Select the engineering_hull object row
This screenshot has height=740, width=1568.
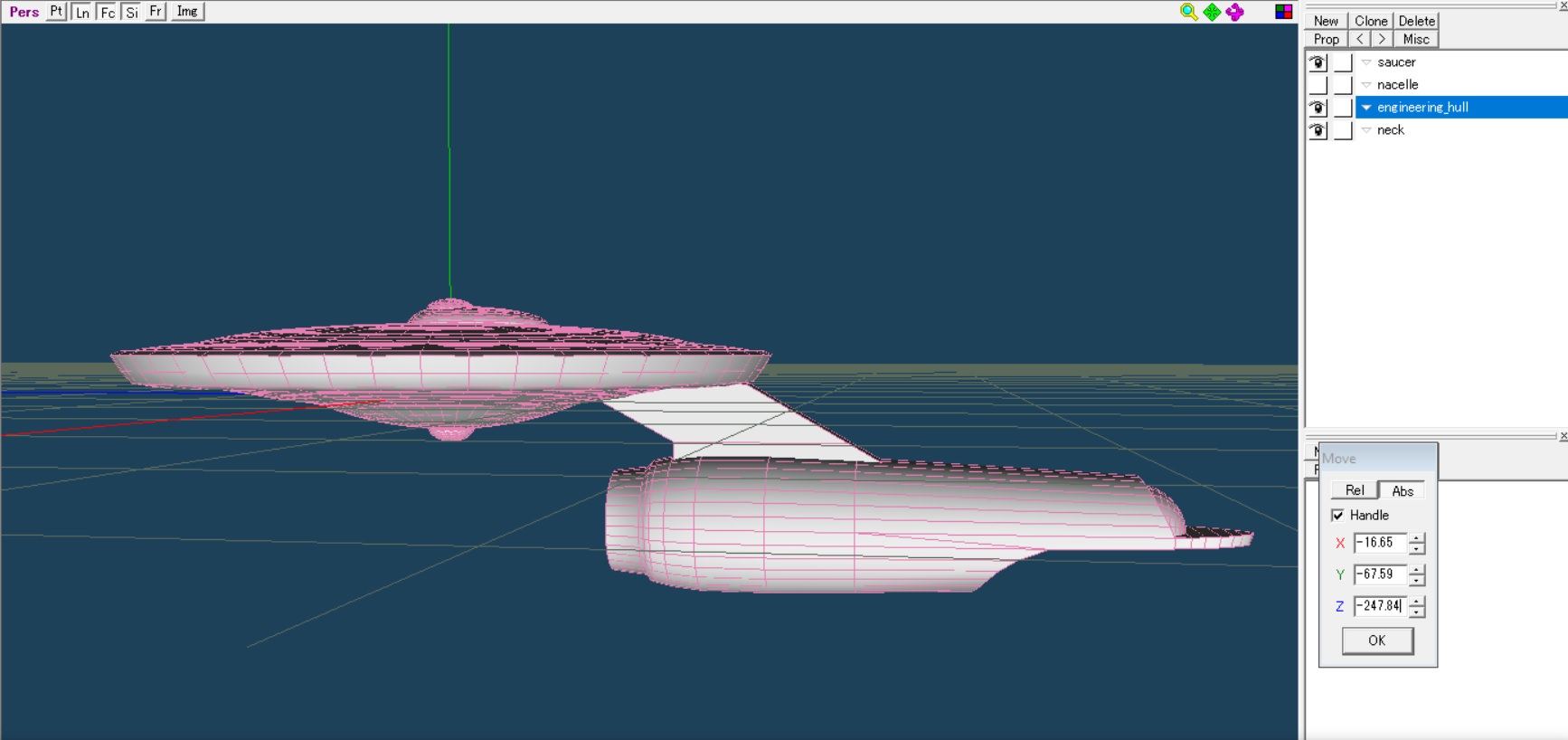tap(1461, 108)
